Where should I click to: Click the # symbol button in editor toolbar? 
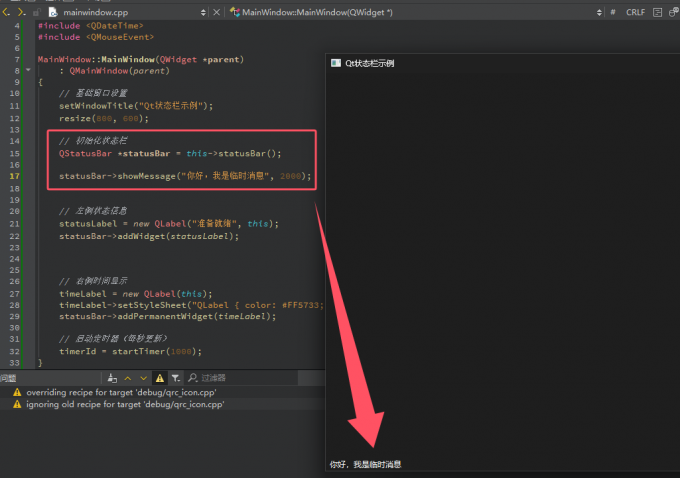click(612, 12)
